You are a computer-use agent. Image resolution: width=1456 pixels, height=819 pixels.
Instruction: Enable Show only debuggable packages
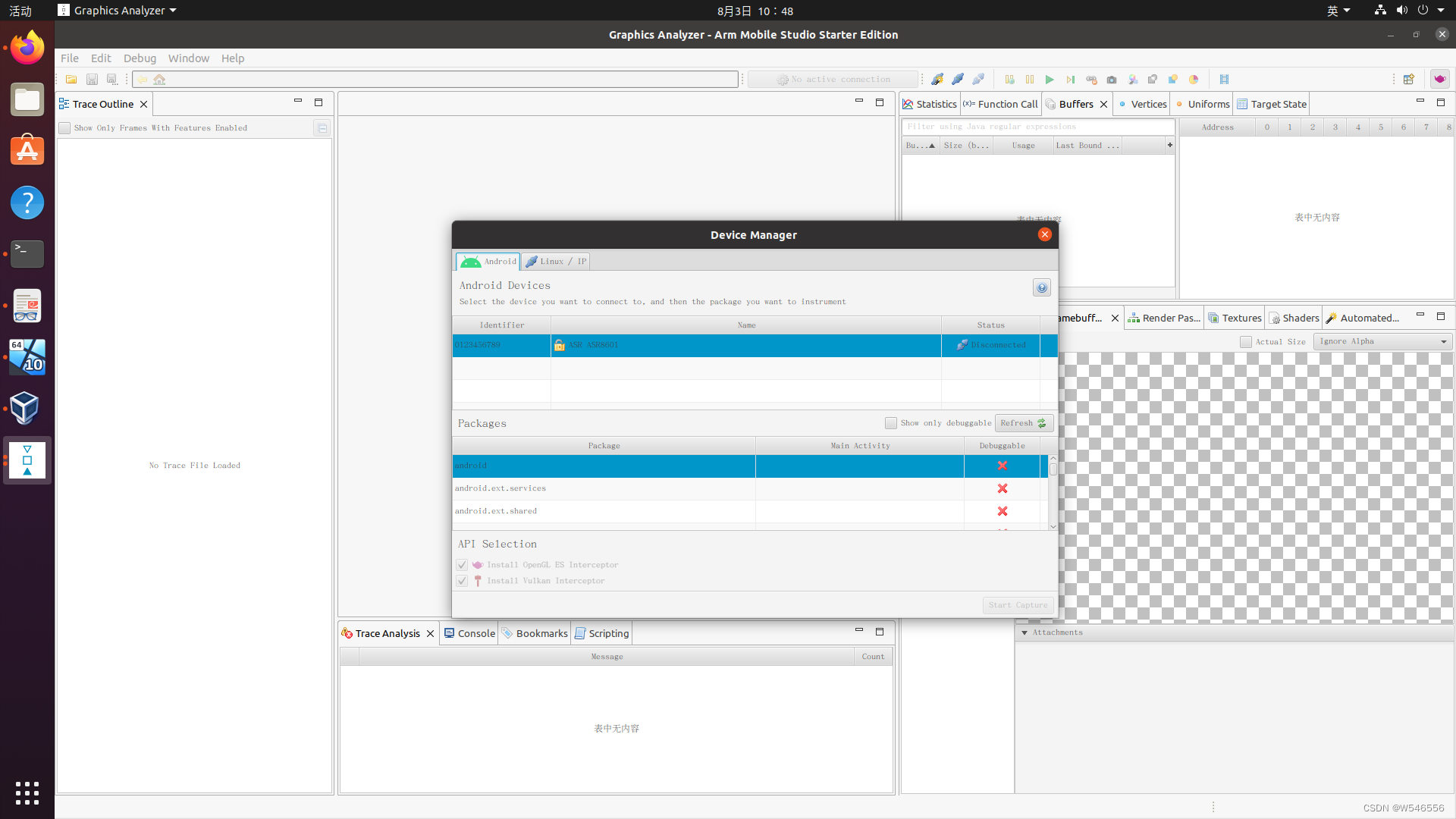tap(890, 422)
